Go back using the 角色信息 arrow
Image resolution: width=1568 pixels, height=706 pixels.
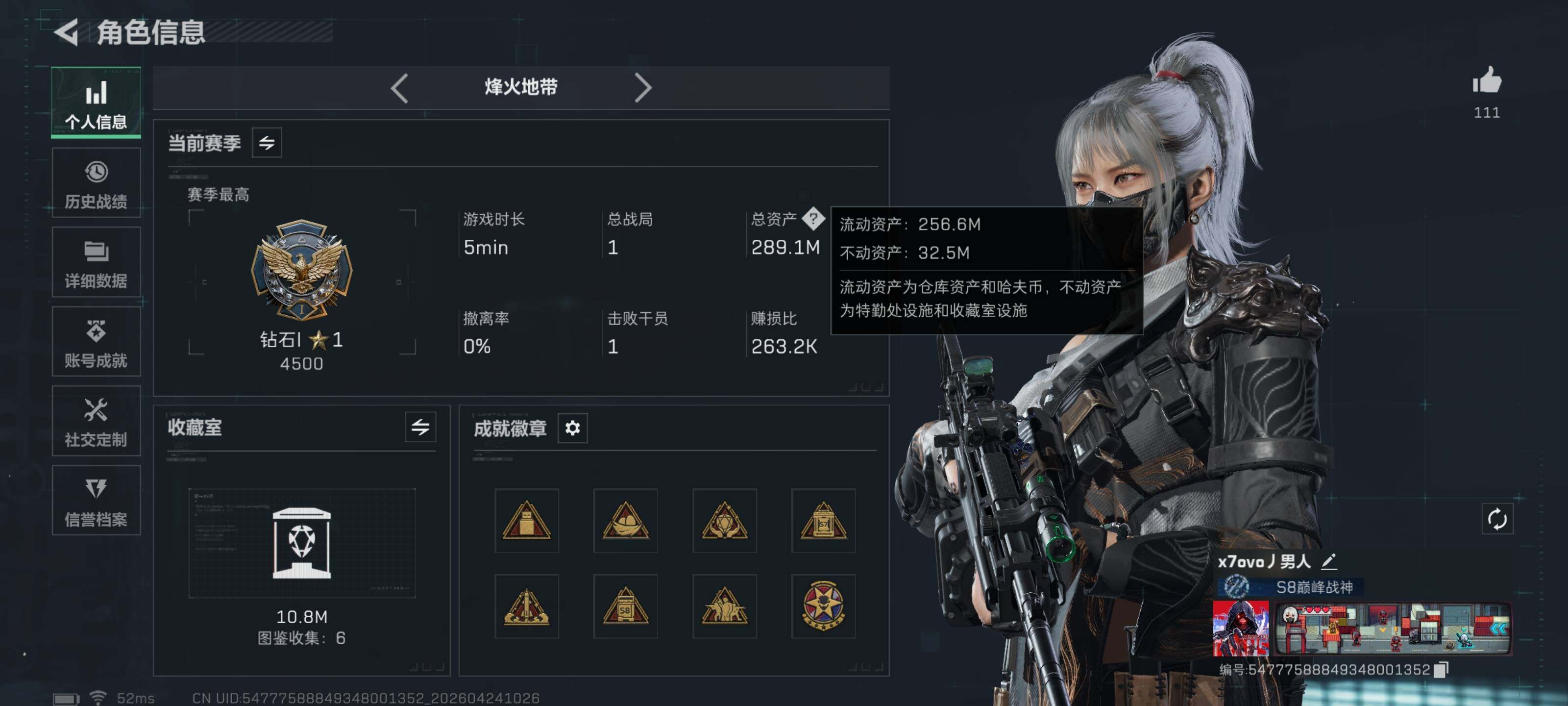(x=66, y=32)
